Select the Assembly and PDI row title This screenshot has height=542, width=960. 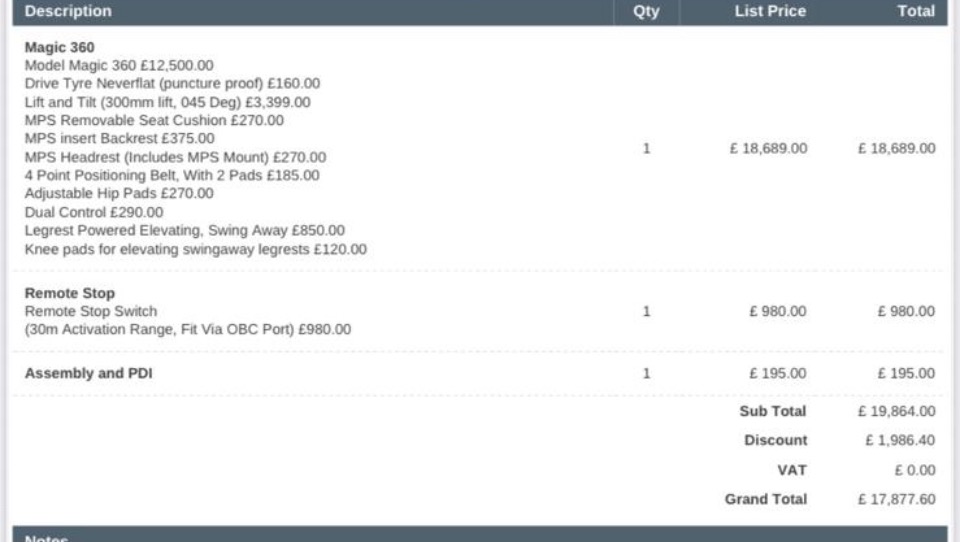point(88,373)
